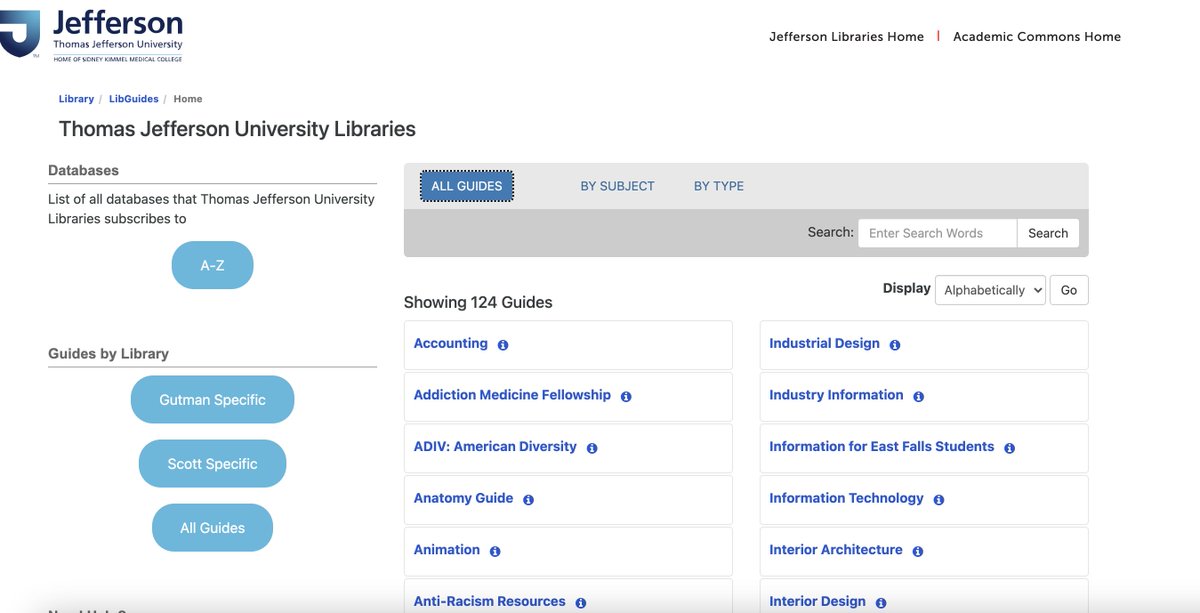Open info icon beside Interior Design

(881, 603)
